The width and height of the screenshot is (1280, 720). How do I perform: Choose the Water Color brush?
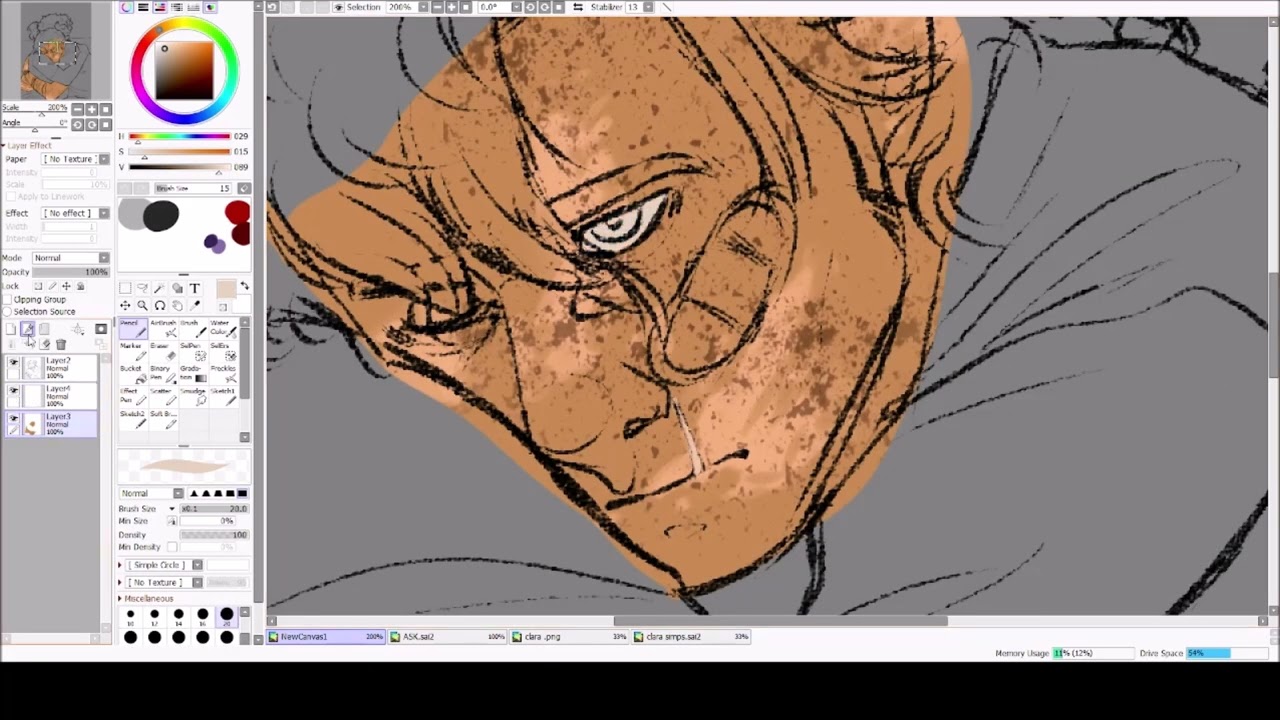[223, 329]
